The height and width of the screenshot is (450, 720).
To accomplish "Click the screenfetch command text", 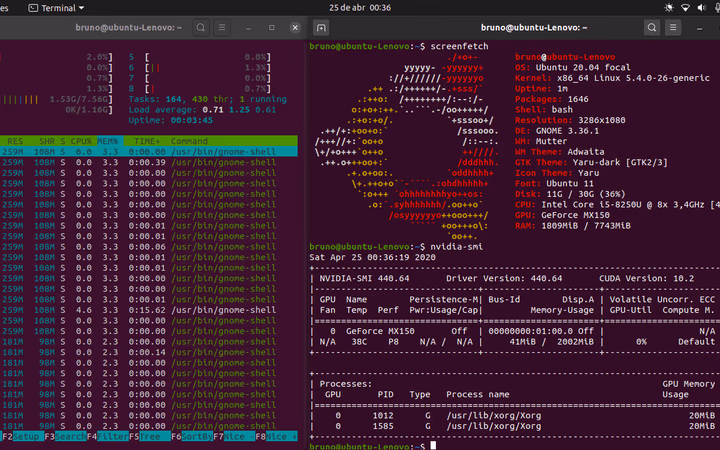I will (x=459, y=46).
